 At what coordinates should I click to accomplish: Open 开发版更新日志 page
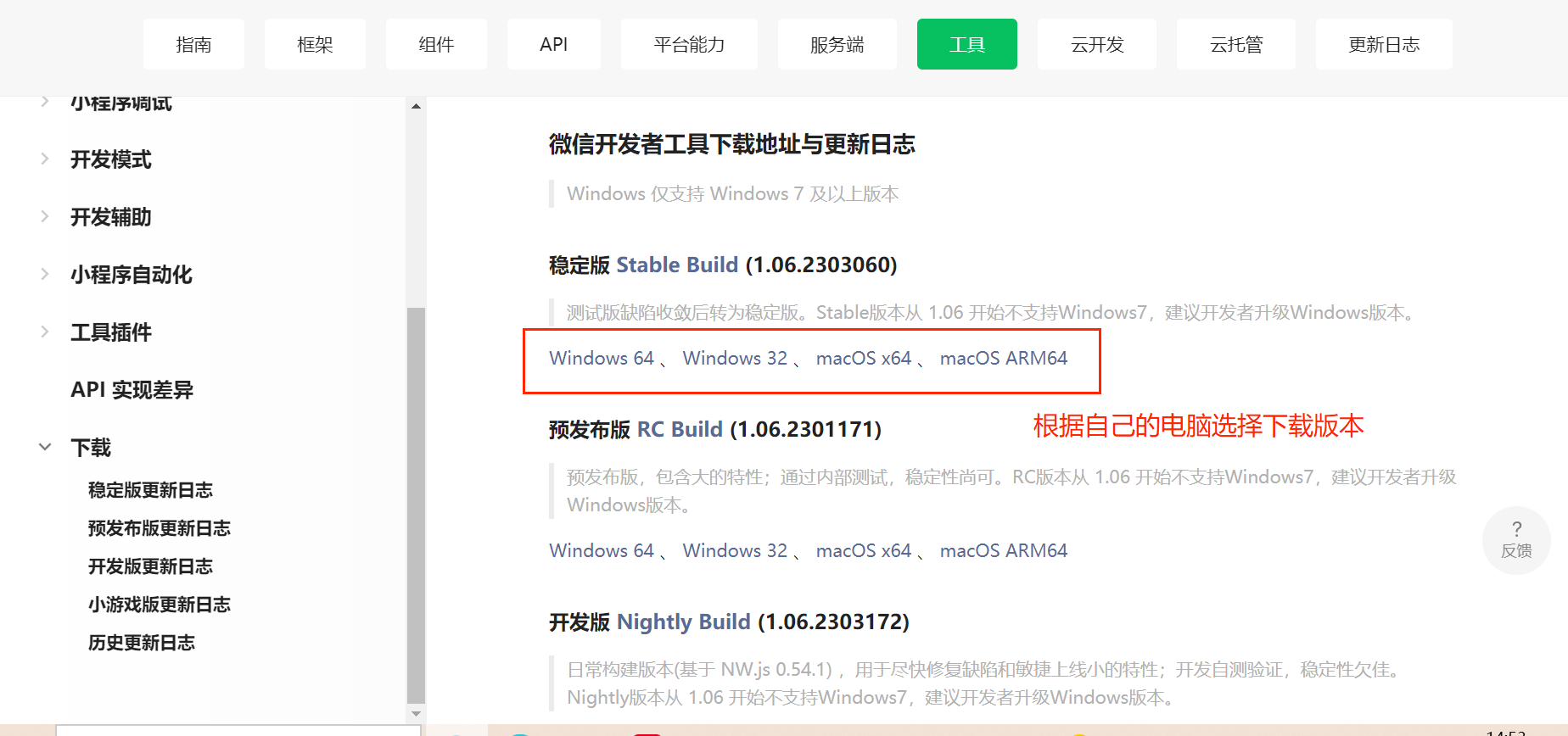pos(150,566)
